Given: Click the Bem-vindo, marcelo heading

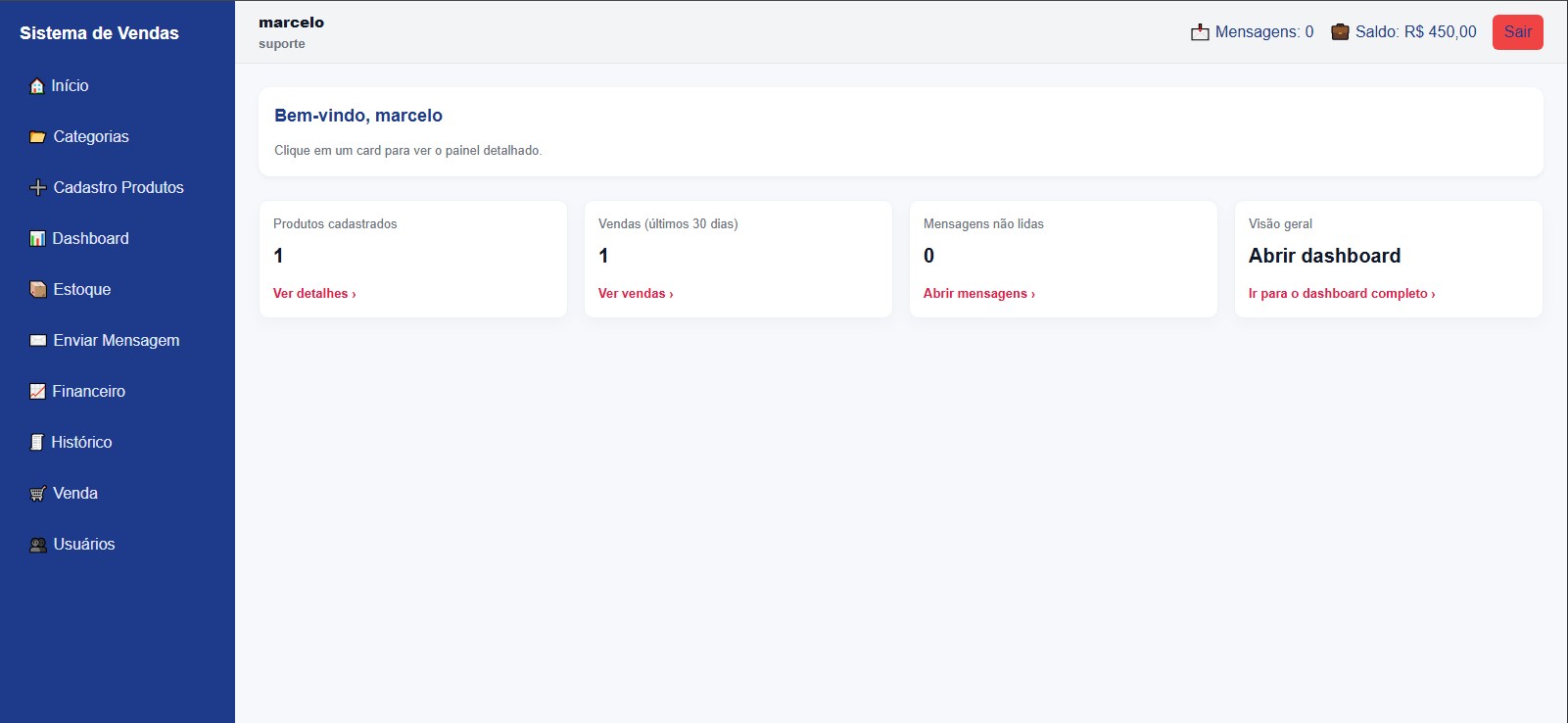Looking at the screenshot, I should (x=358, y=116).
